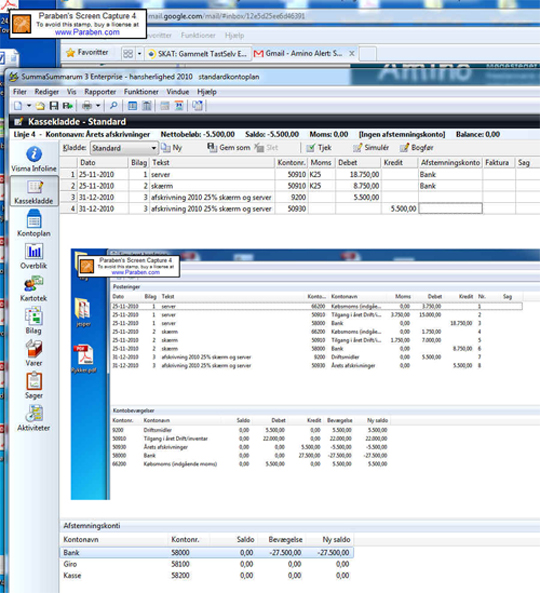Open a new blank browser tab
This screenshot has width=540, height=593.
point(367,54)
